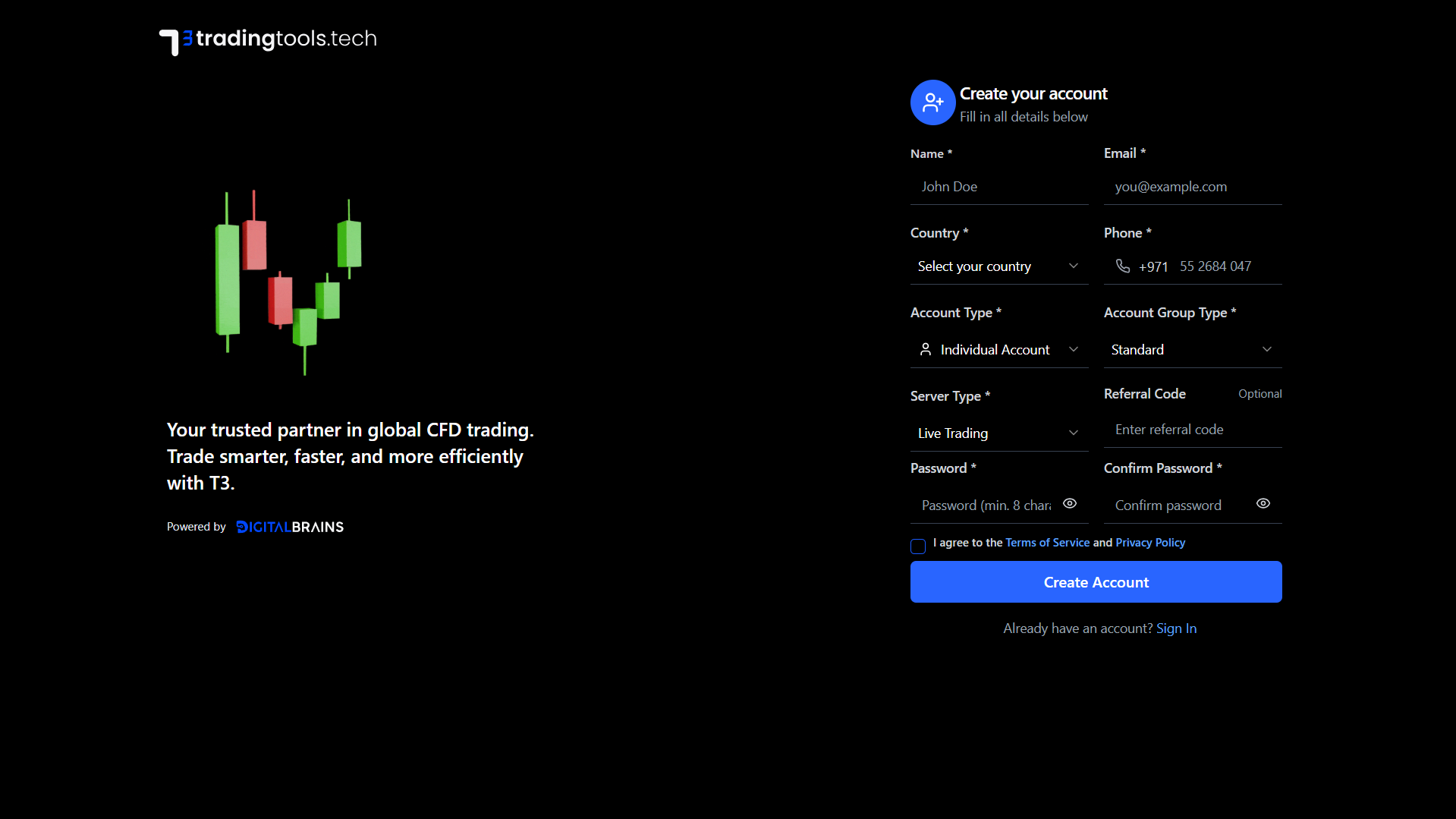Click the person icon in Account Type

pos(926,349)
